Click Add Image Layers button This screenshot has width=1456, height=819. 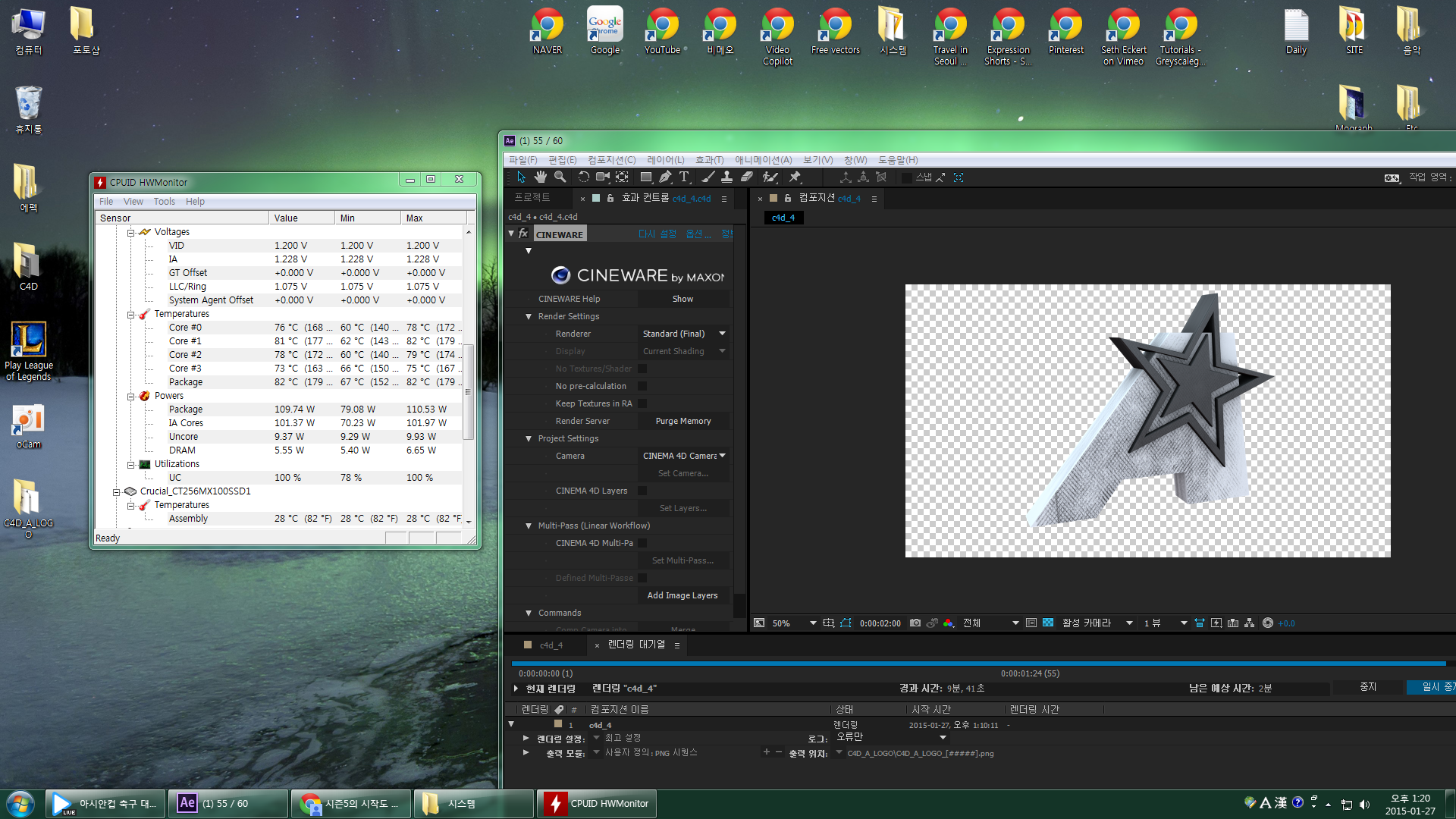(682, 595)
